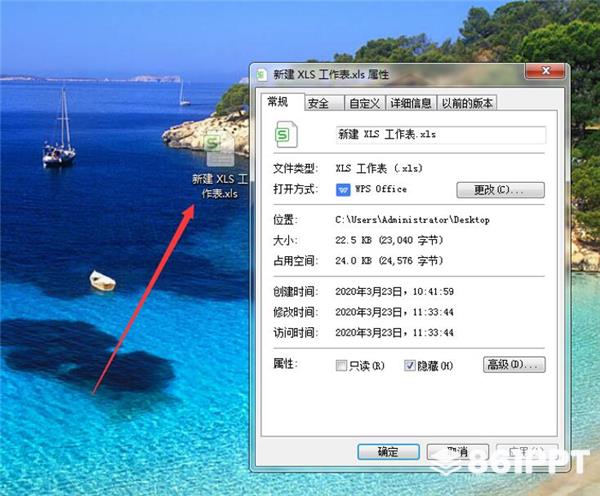Click the file type text XLS 工作表 (.xls)
This screenshot has width=600, height=496.
click(379, 168)
